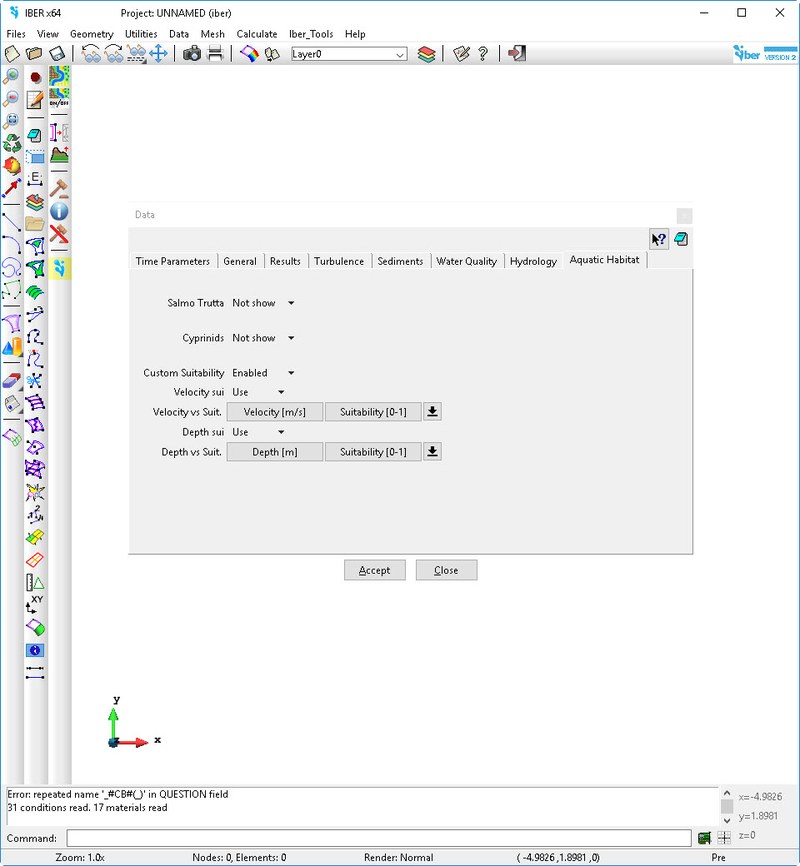The image size is (800, 866).
Task: Click the Close button below Data panel
Action: pyautogui.click(x=446, y=570)
